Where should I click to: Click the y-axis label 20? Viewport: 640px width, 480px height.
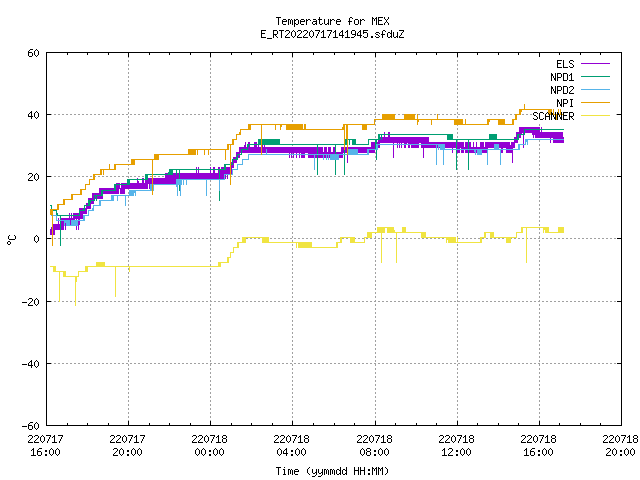click(33, 177)
